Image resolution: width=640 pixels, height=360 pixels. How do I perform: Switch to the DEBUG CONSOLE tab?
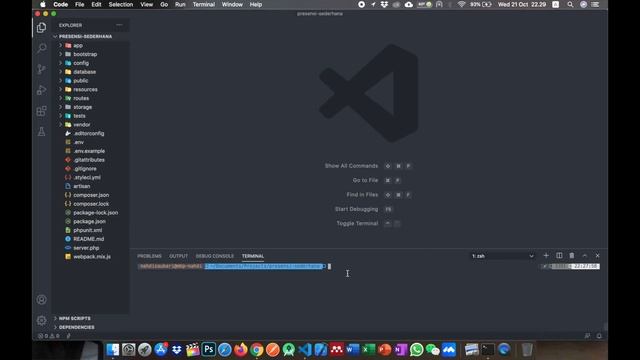tap(215, 256)
